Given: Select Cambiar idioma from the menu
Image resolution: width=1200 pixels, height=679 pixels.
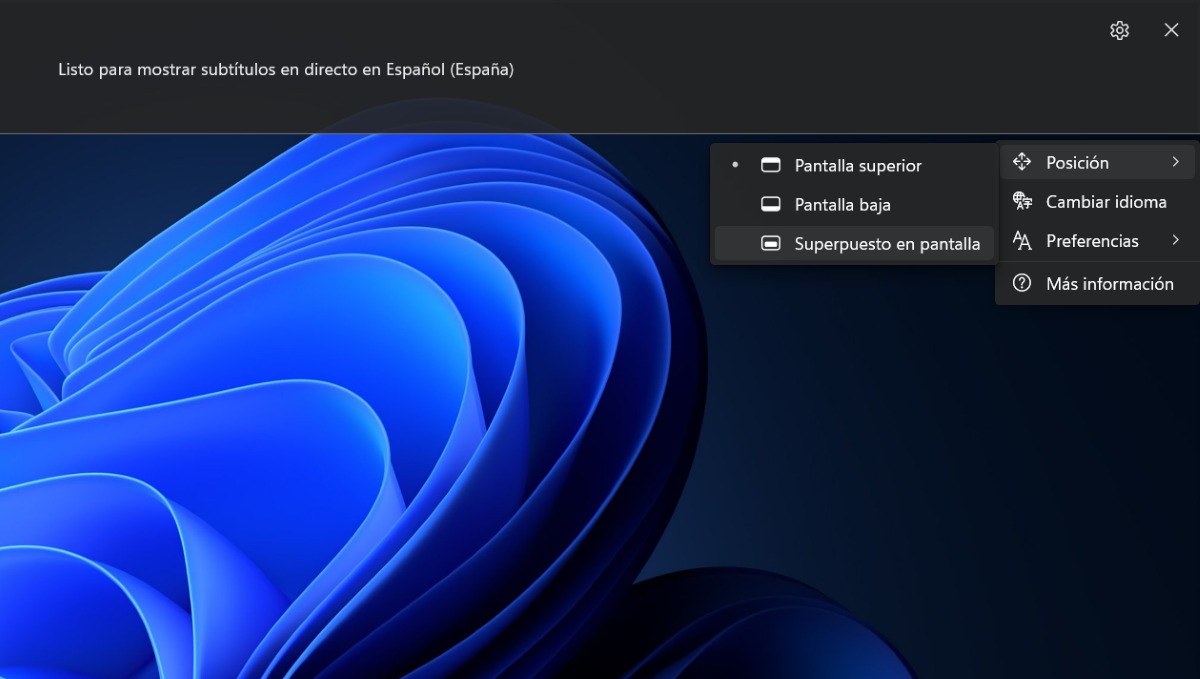Looking at the screenshot, I should coord(1097,202).
